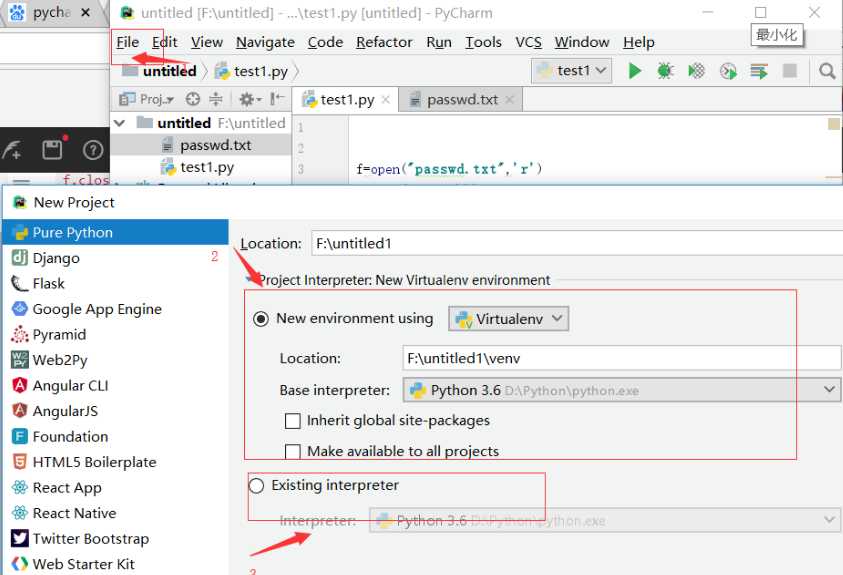This screenshot has height=575, width=843.
Task: Open the test1 run configuration dropdown
Action: [571, 71]
